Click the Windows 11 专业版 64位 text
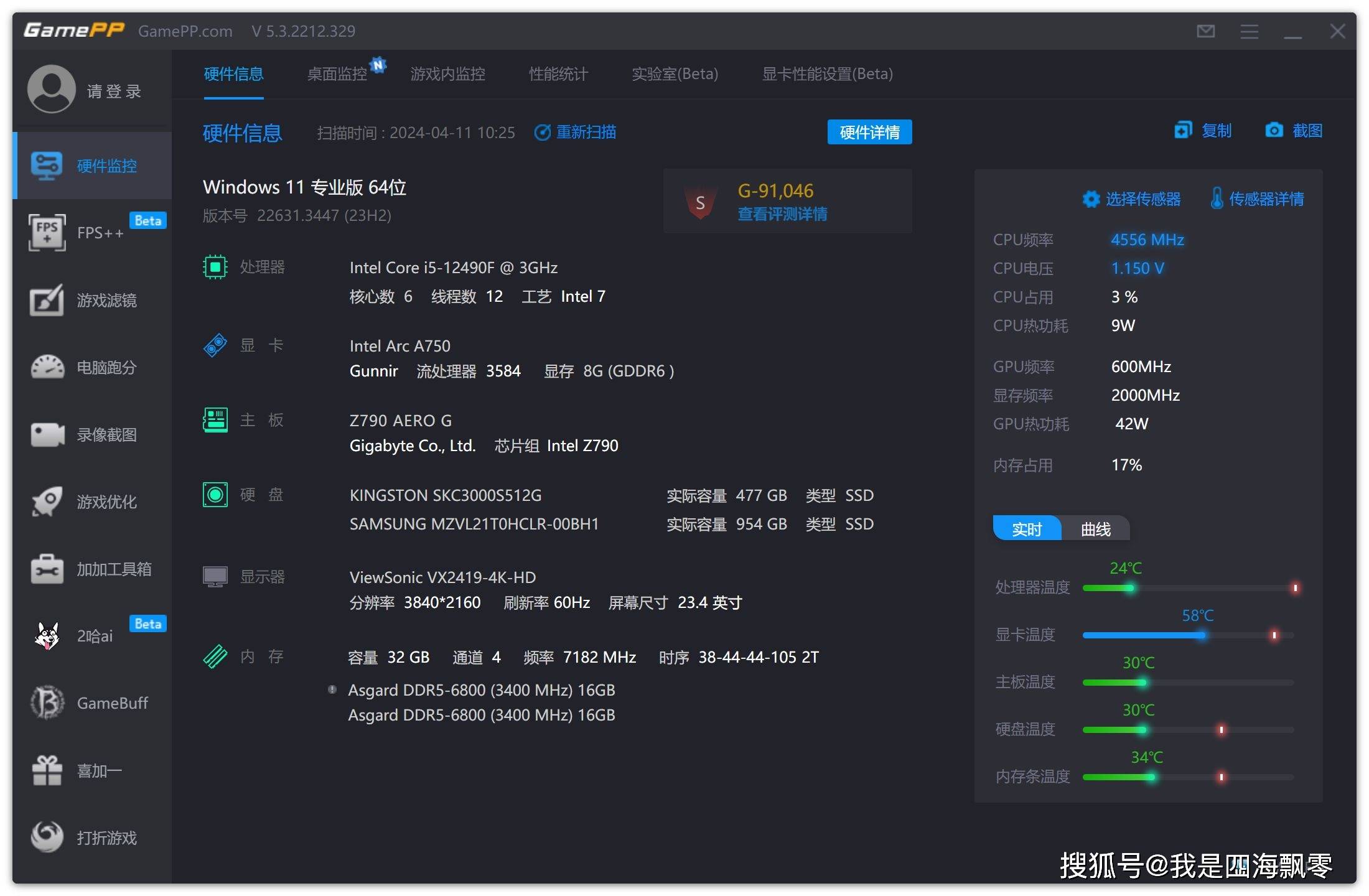The image size is (1369, 896). (305, 187)
